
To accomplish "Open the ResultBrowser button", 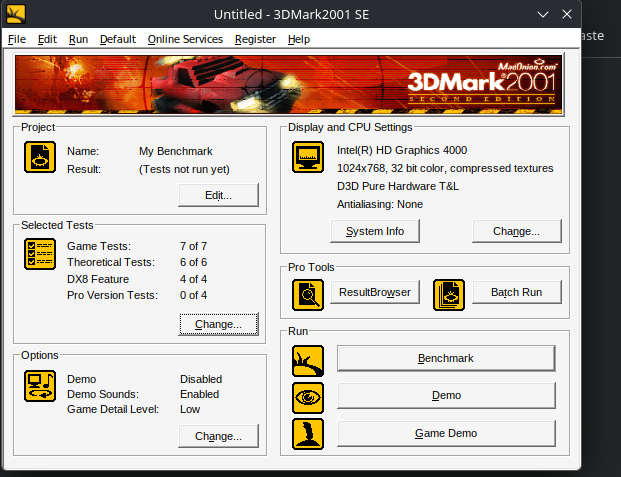I will coord(375,292).
